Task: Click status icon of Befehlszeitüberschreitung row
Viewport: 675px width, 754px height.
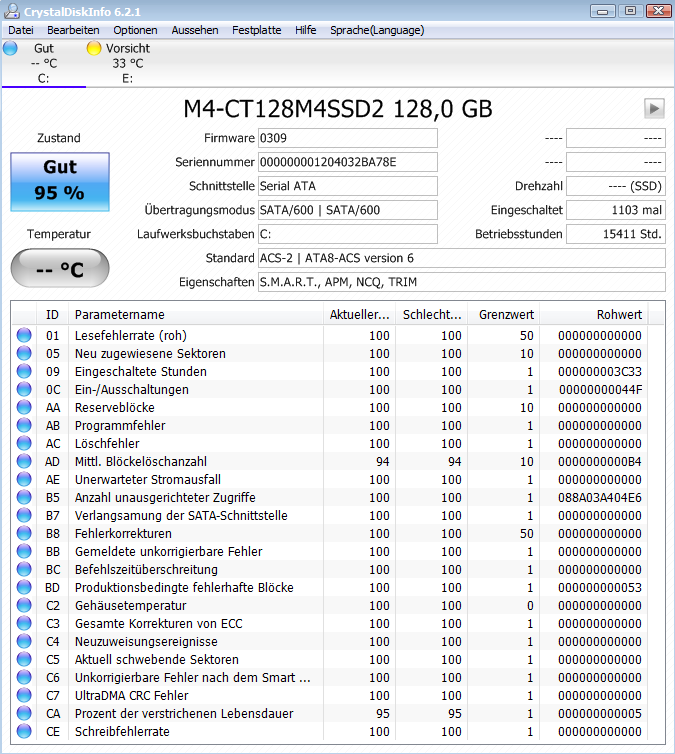Action: [24, 569]
